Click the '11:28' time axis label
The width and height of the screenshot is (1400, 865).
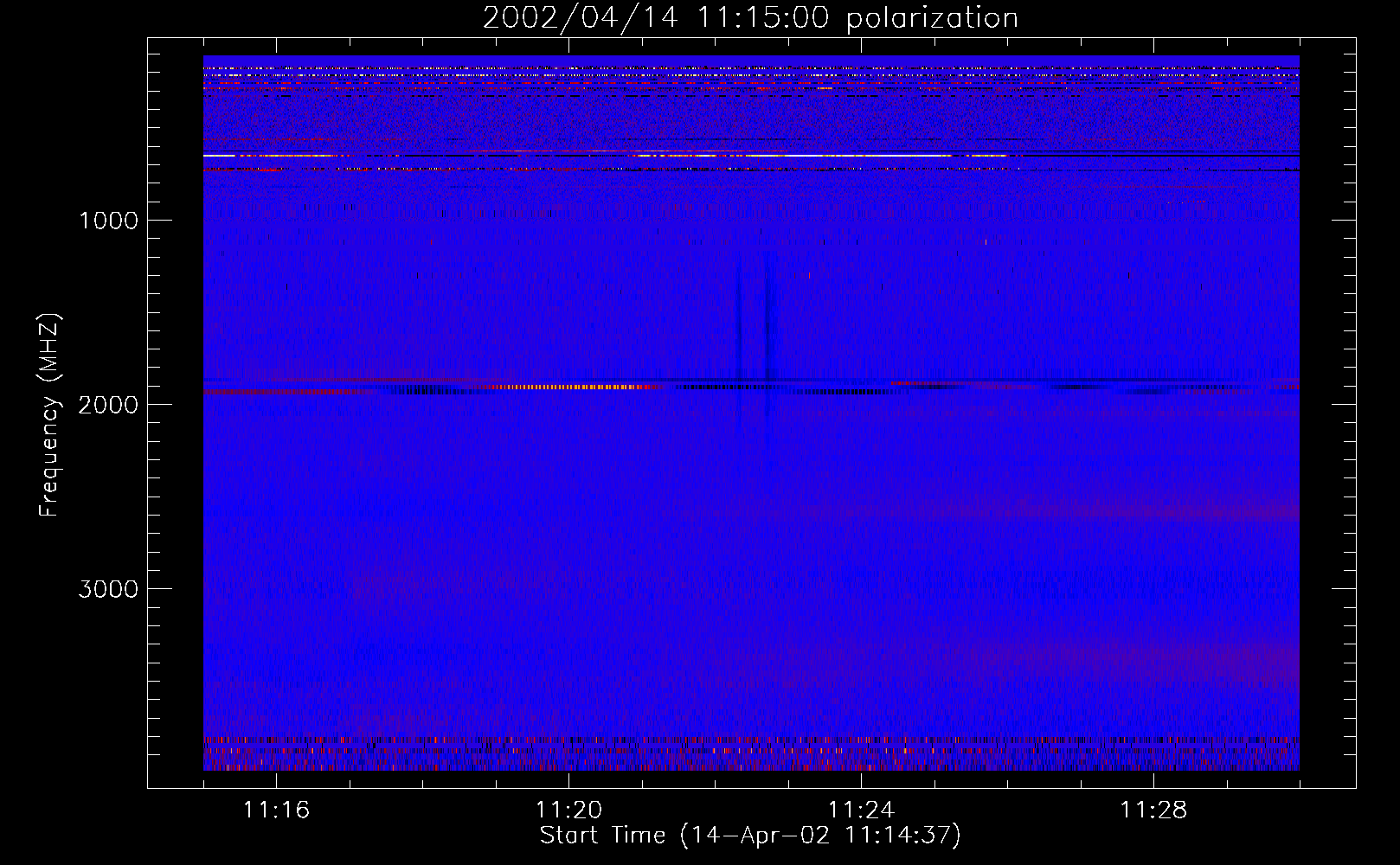point(1153,811)
